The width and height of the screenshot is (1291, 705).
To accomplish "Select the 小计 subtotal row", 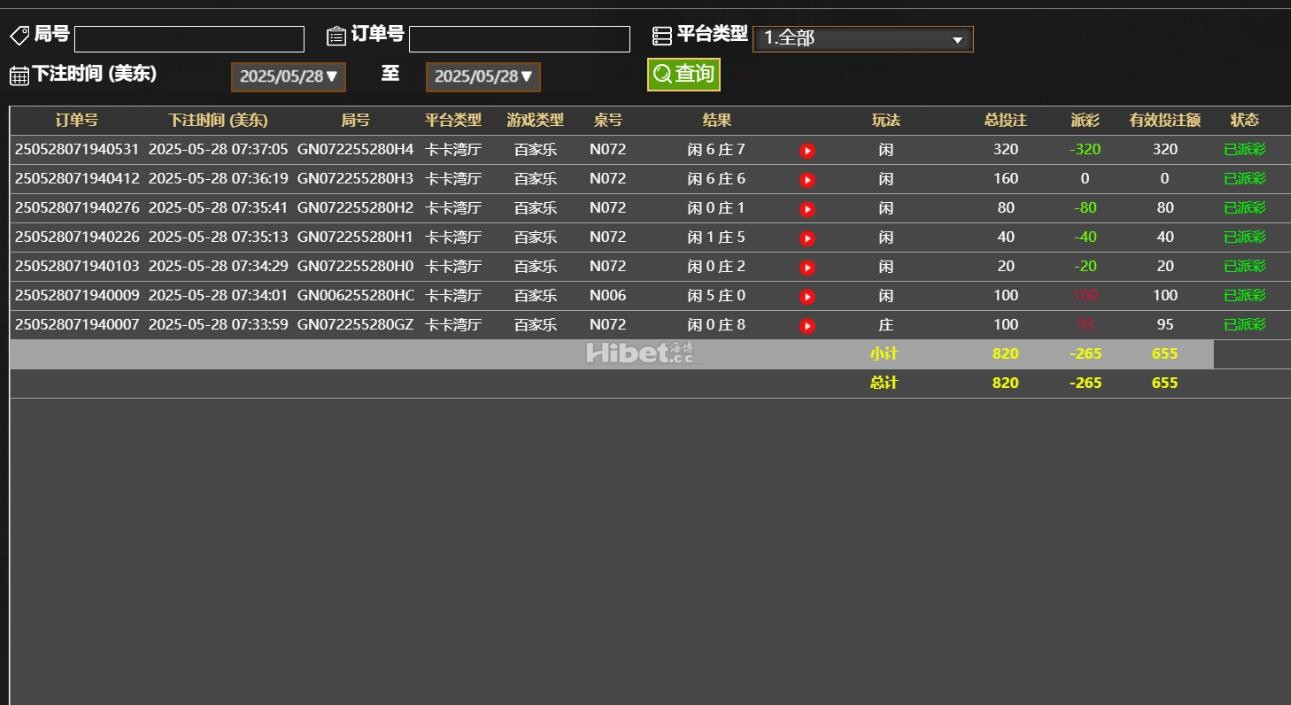I will click(x=886, y=353).
